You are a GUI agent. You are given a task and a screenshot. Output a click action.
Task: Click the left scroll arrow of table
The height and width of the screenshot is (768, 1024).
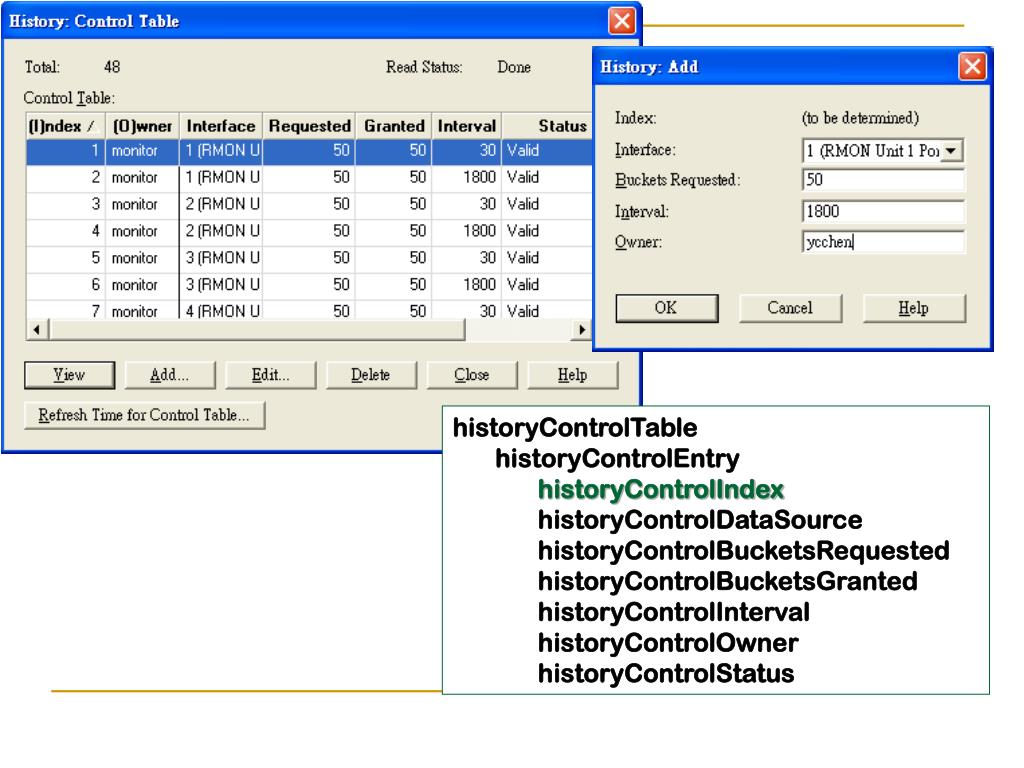[x=37, y=330]
